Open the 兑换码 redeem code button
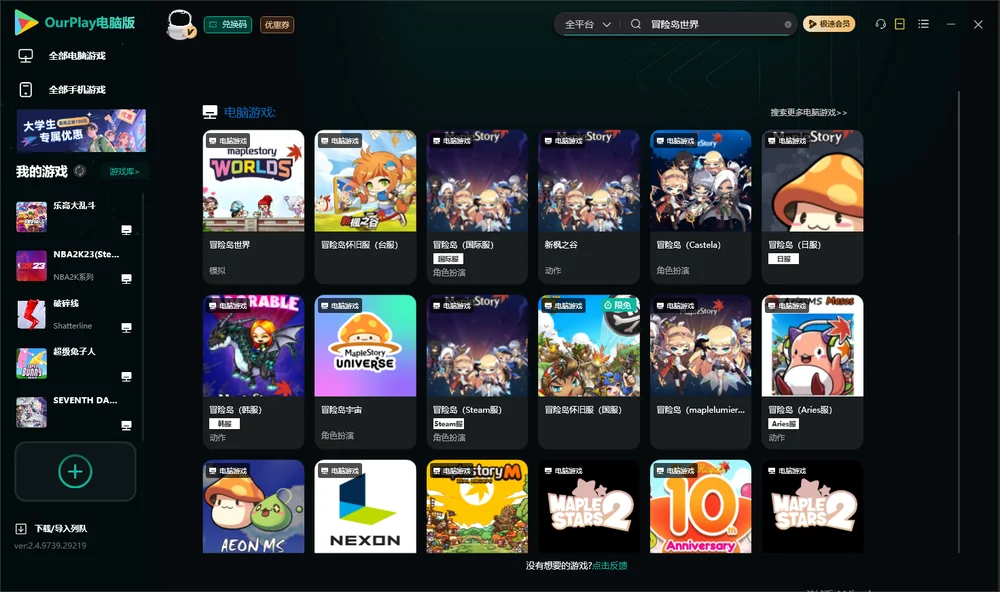 (228, 24)
